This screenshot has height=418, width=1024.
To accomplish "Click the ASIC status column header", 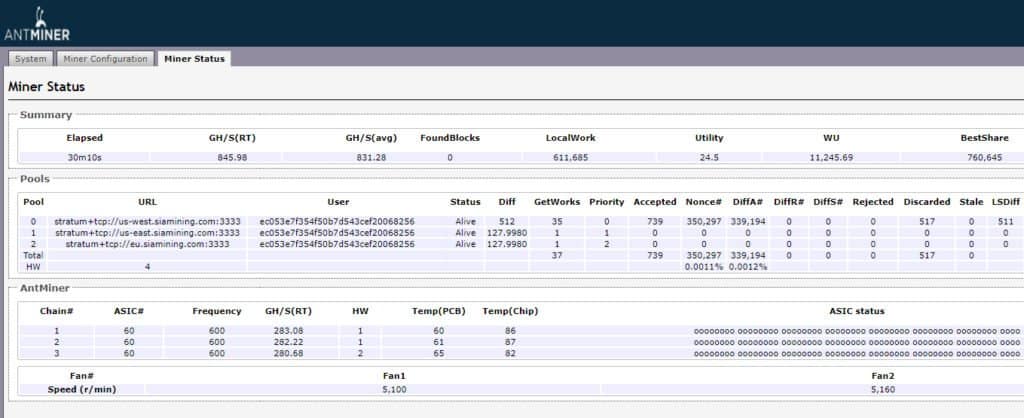I will click(x=856, y=311).
